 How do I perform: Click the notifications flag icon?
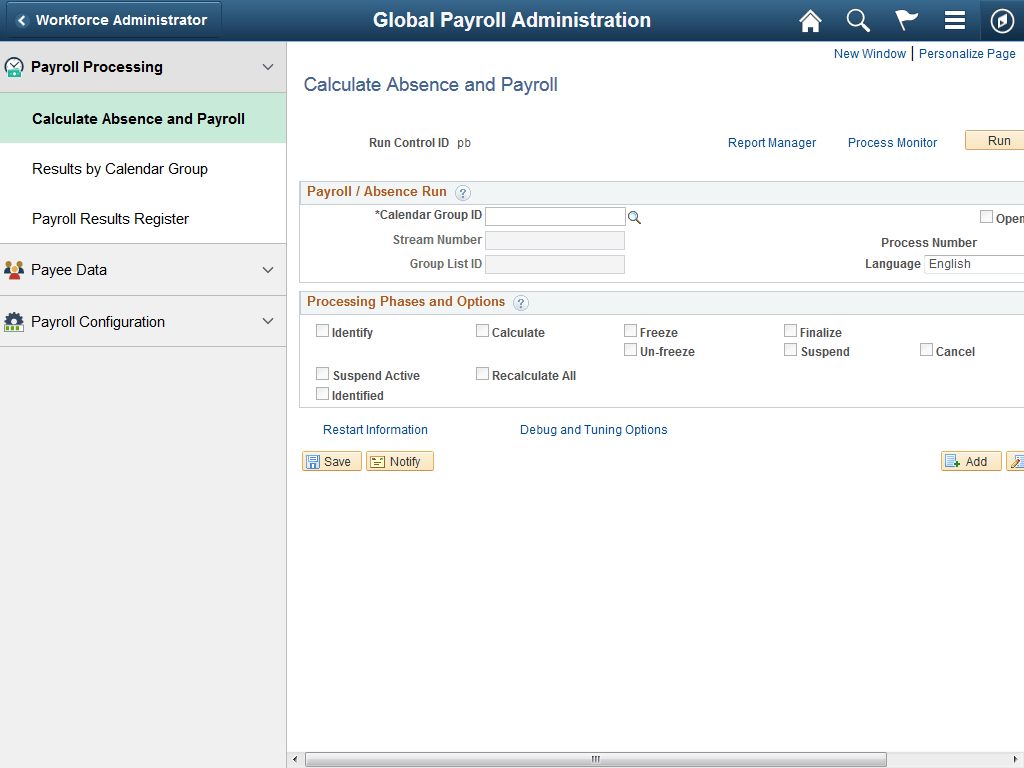906,20
